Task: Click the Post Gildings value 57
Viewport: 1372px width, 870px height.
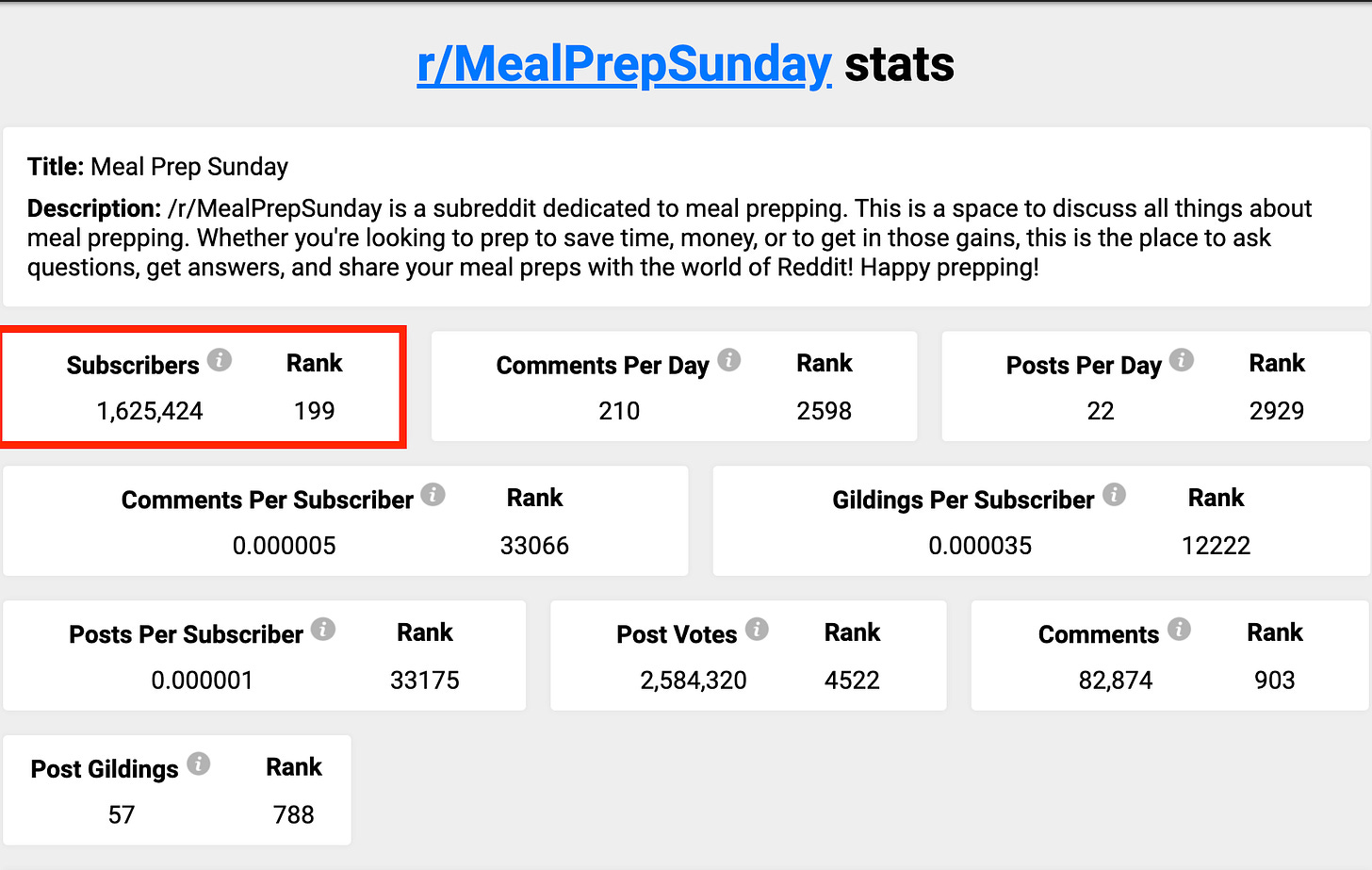Action: coord(122,814)
